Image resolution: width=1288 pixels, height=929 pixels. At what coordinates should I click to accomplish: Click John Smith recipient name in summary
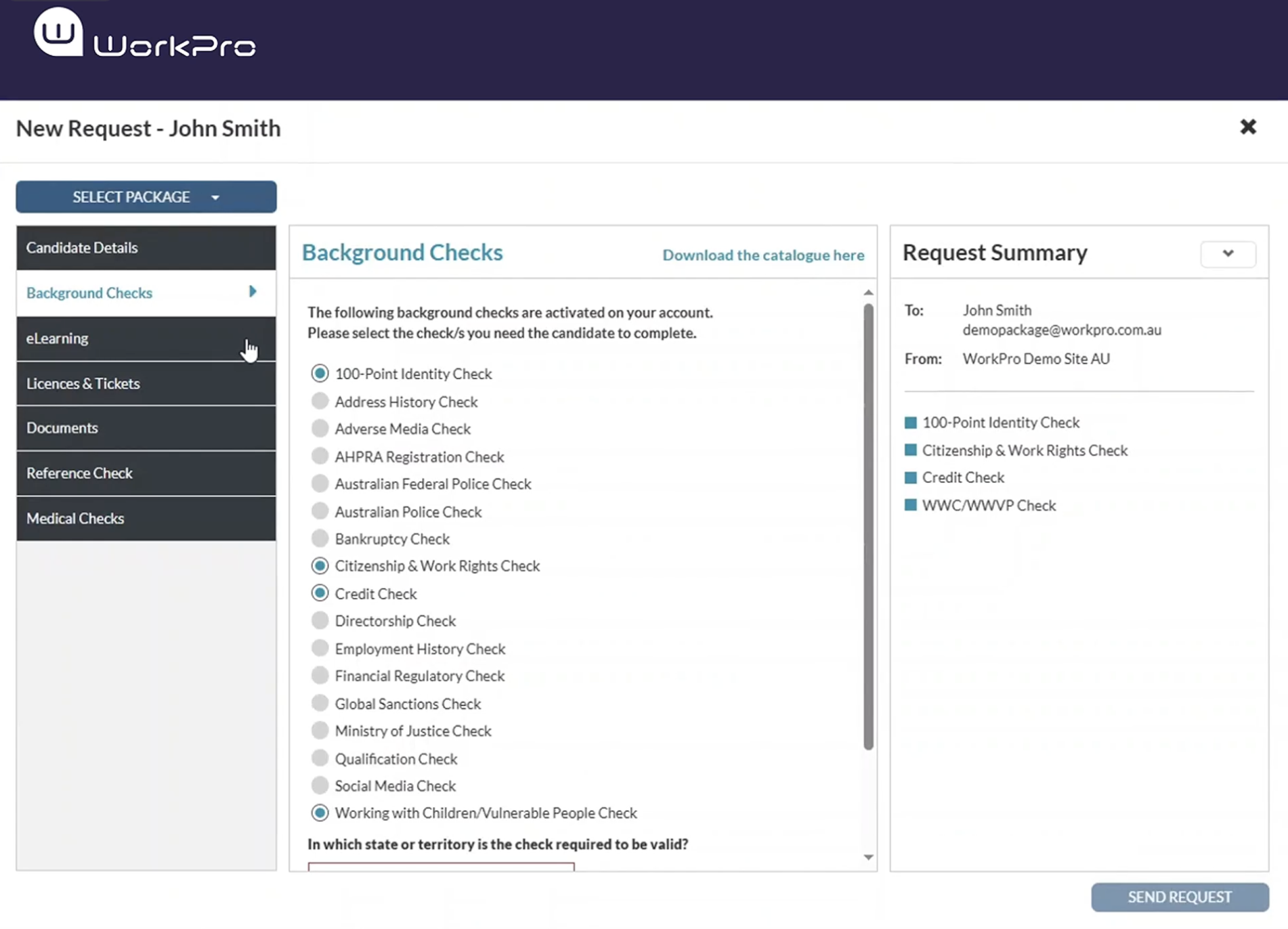[x=997, y=311]
